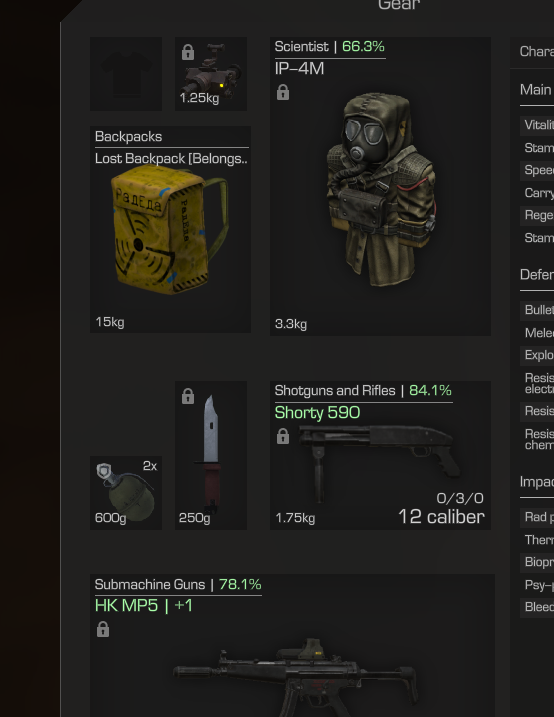Select the bayonet knife slot
Image resolution: width=554 pixels, height=717 pixels.
click(x=211, y=455)
